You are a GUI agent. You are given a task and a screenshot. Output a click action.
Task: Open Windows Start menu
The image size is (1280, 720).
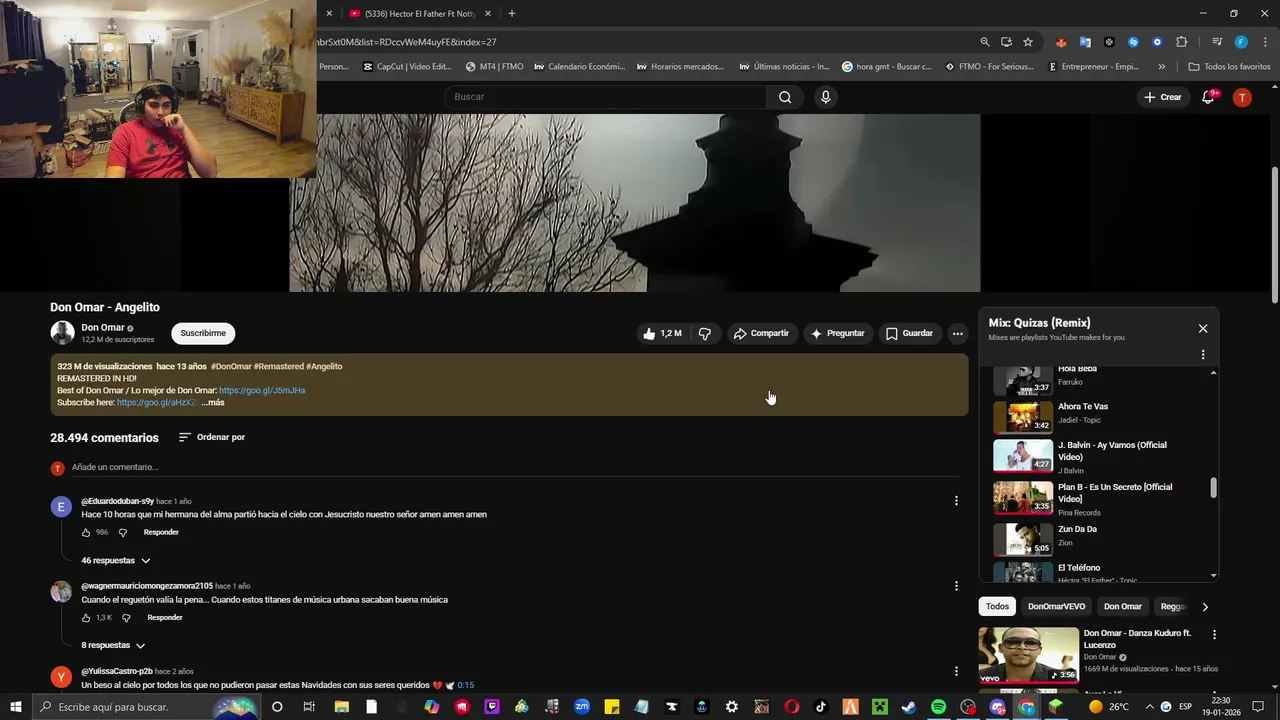coord(15,707)
